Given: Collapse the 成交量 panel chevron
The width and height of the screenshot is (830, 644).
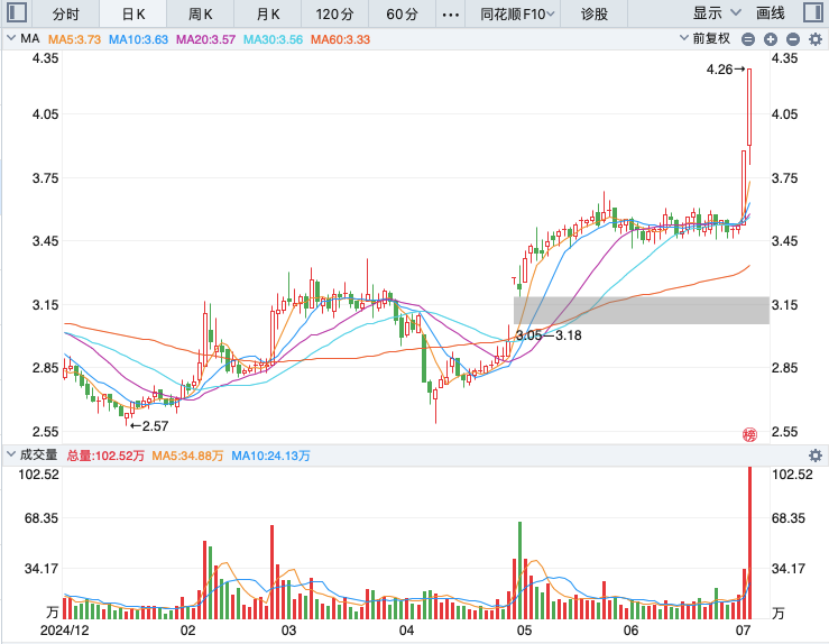Looking at the screenshot, I should (11, 455).
